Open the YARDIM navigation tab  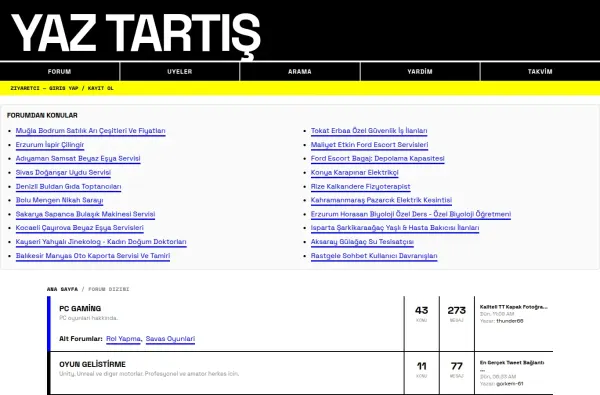420,72
